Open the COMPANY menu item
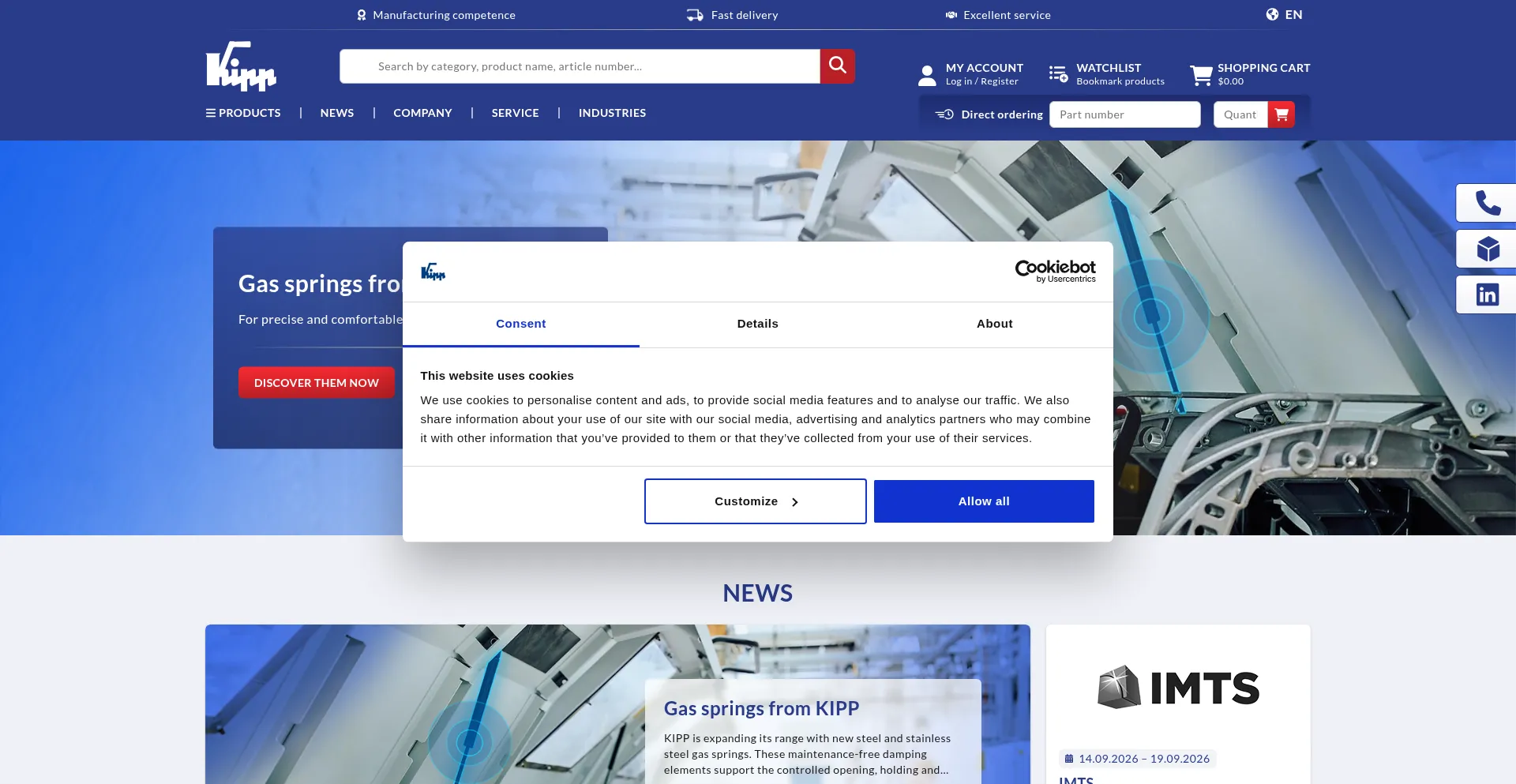Screen dimensions: 1516x784 point(422,113)
